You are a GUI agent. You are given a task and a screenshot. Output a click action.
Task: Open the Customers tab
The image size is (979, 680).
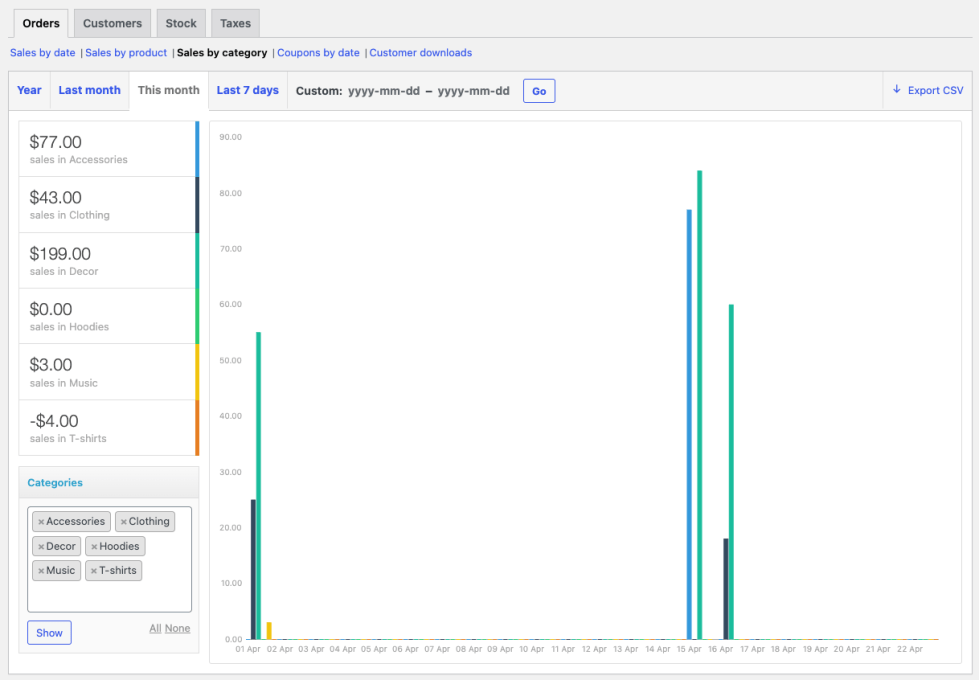click(x=112, y=23)
